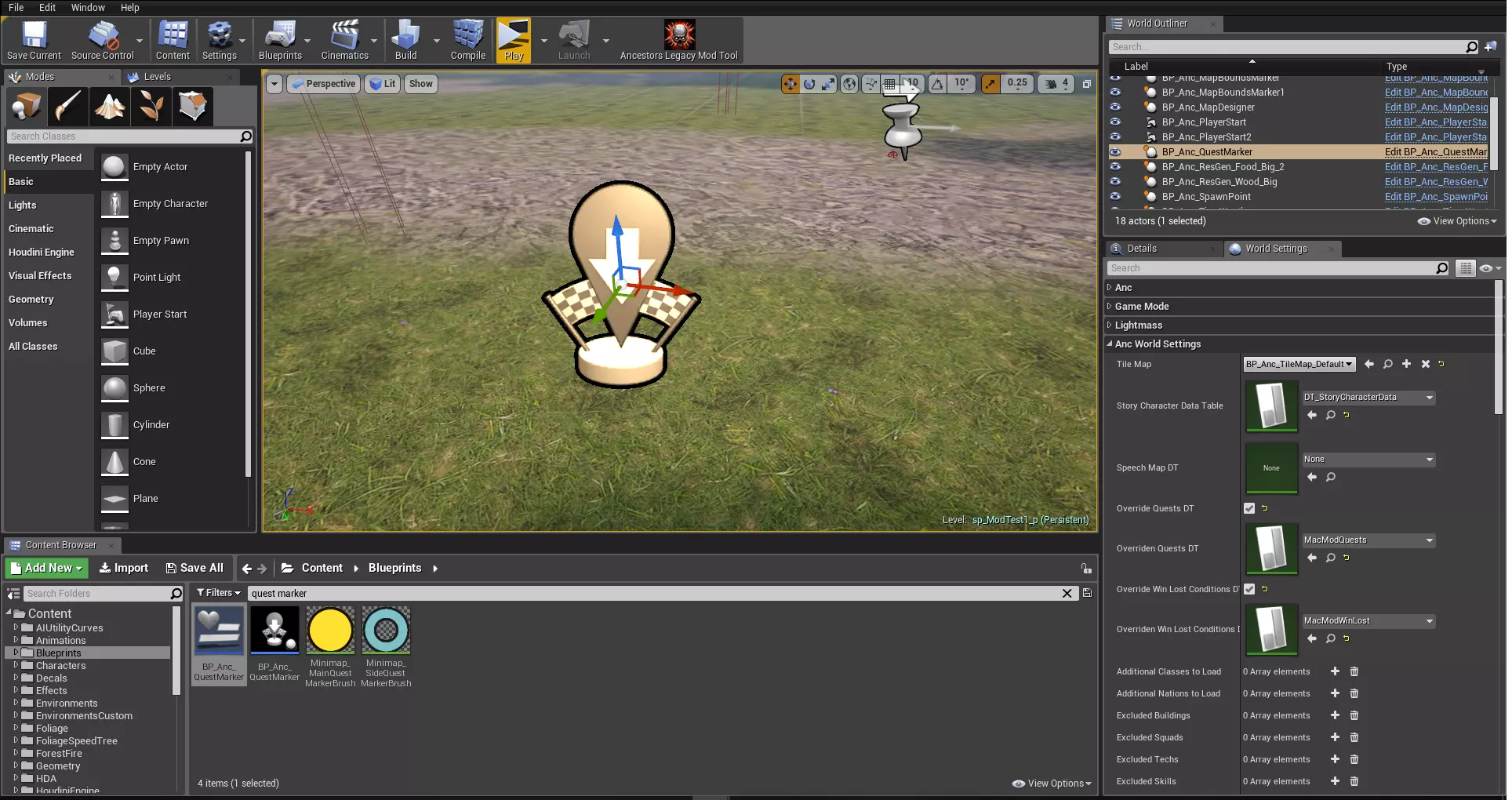Open the Ancestors Legacy Mod Tool
This screenshot has height=800, width=1512.
[x=678, y=41]
